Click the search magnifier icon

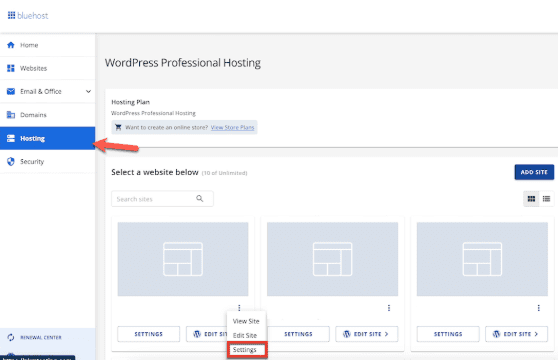pyautogui.click(x=200, y=198)
